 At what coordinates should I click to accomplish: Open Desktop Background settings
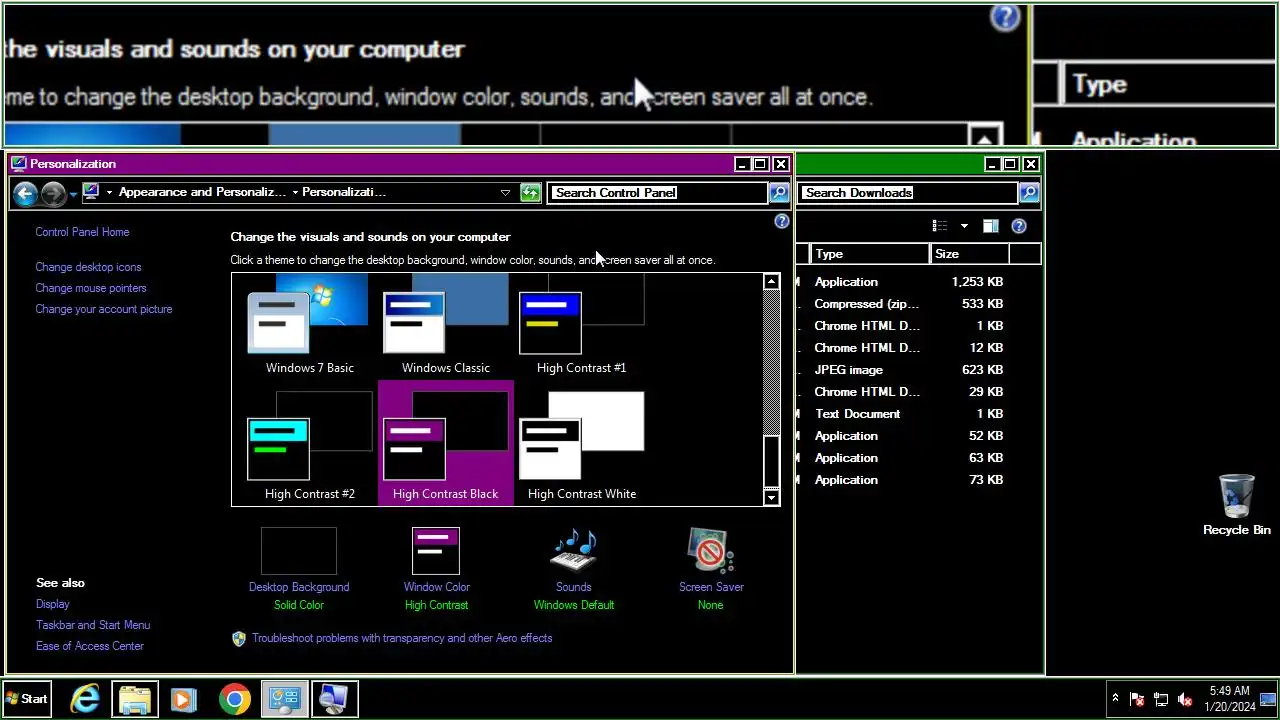point(298,568)
